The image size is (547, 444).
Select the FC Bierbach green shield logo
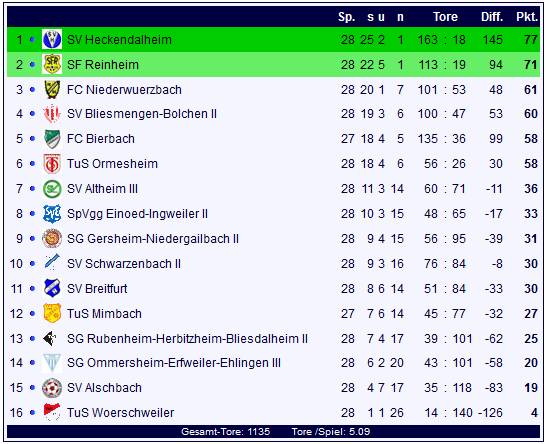point(52,139)
